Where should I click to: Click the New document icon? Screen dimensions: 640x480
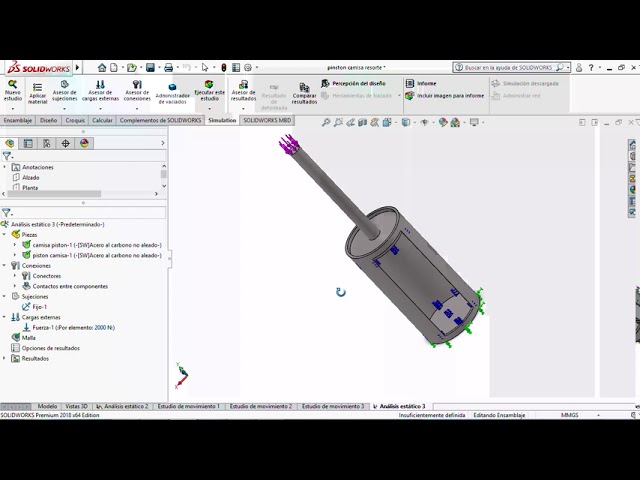(x=114, y=67)
